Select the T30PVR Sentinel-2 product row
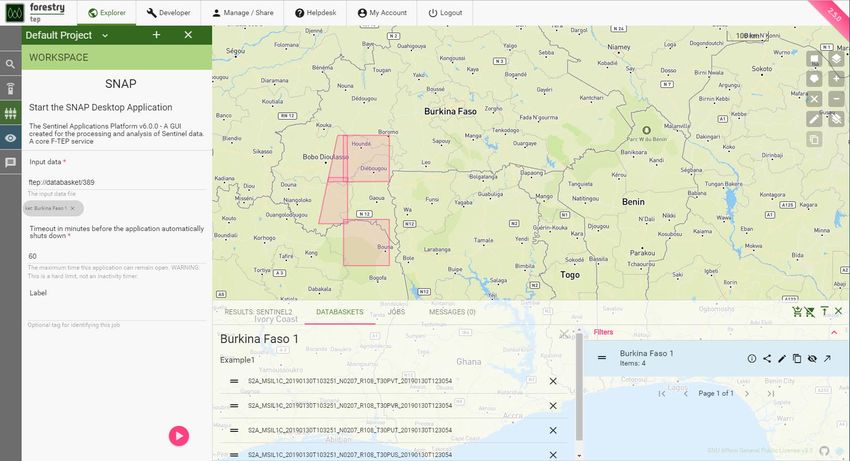This screenshot has width=850, height=461. [x=395, y=406]
